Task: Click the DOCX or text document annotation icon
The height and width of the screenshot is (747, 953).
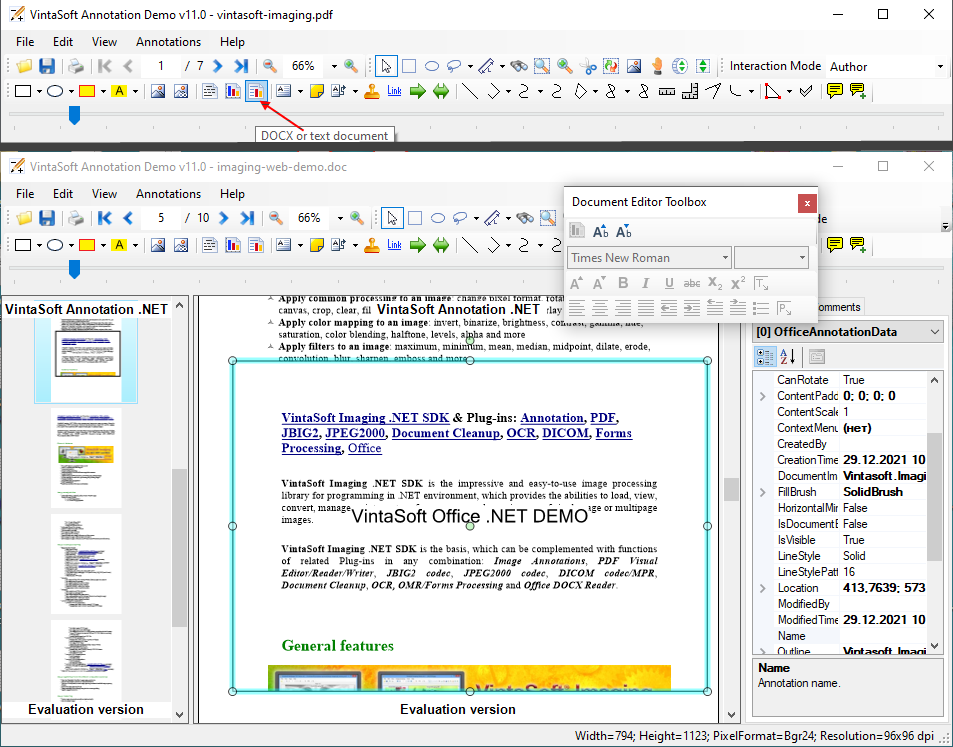Action: (x=257, y=92)
